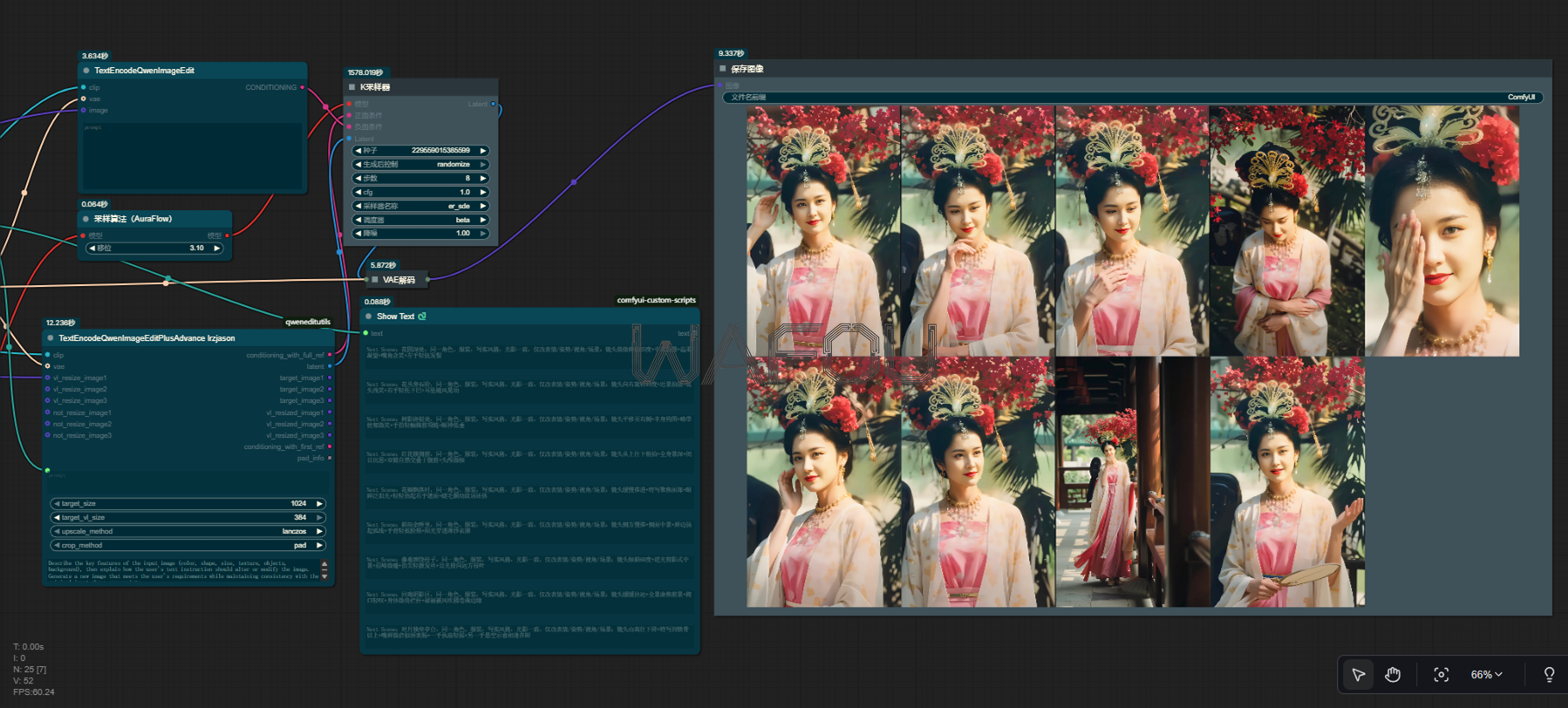Collapse the VAE解码 node square toggle
Viewport: 1568px width, 708px height.
(x=375, y=280)
